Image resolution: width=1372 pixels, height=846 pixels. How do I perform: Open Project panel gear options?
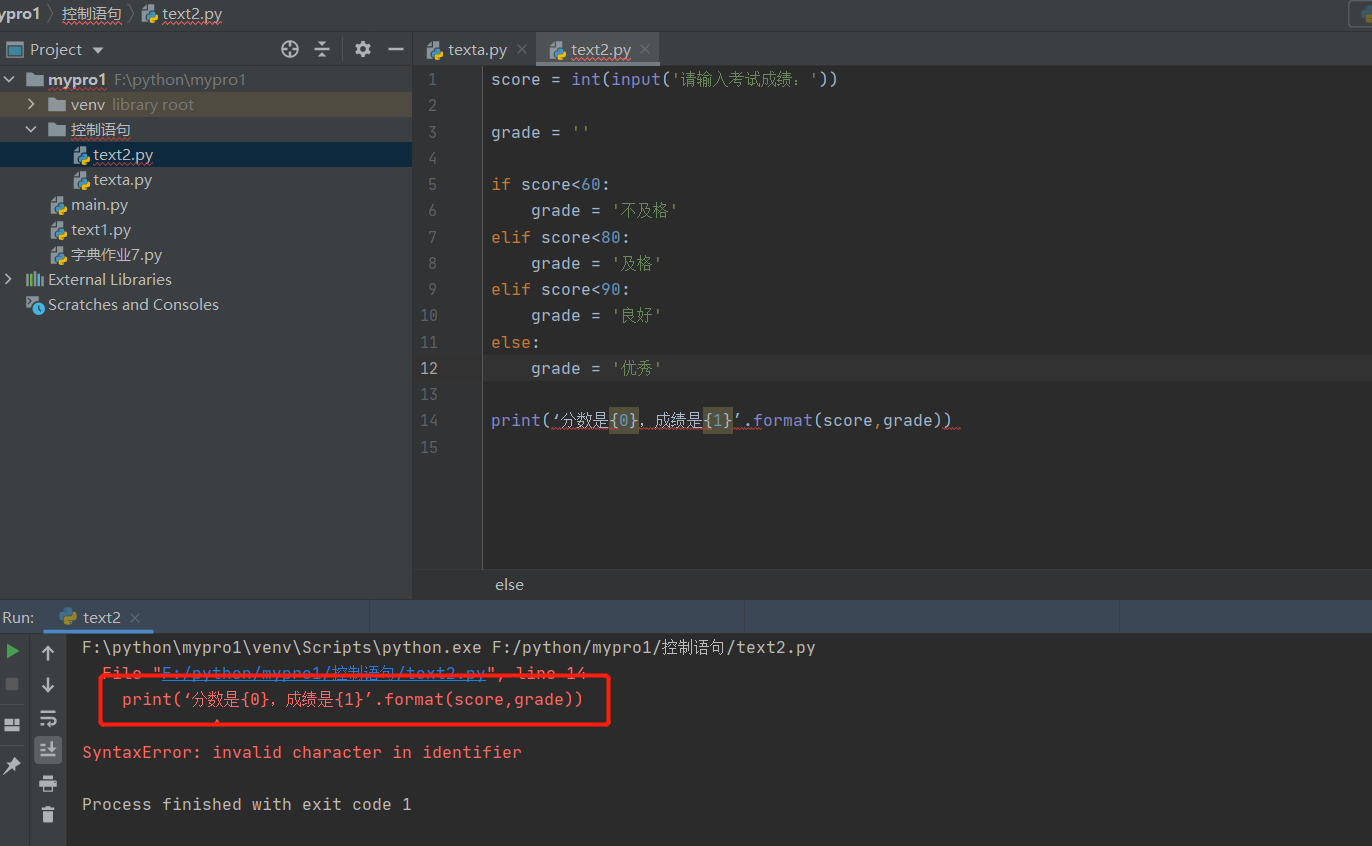[363, 49]
